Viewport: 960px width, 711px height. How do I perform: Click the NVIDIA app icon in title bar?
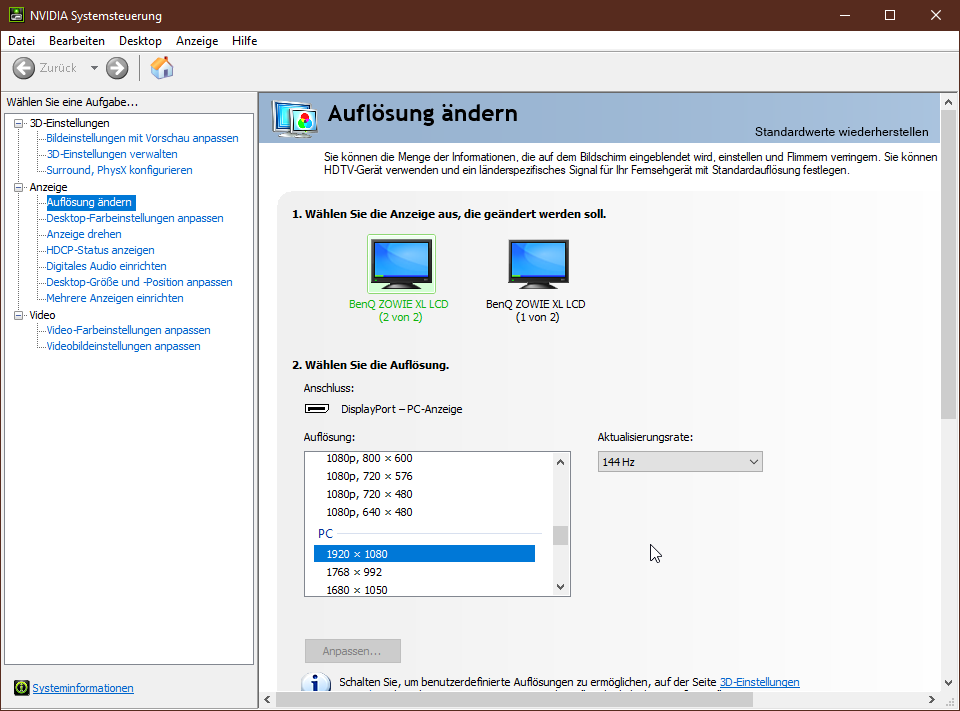pos(16,15)
